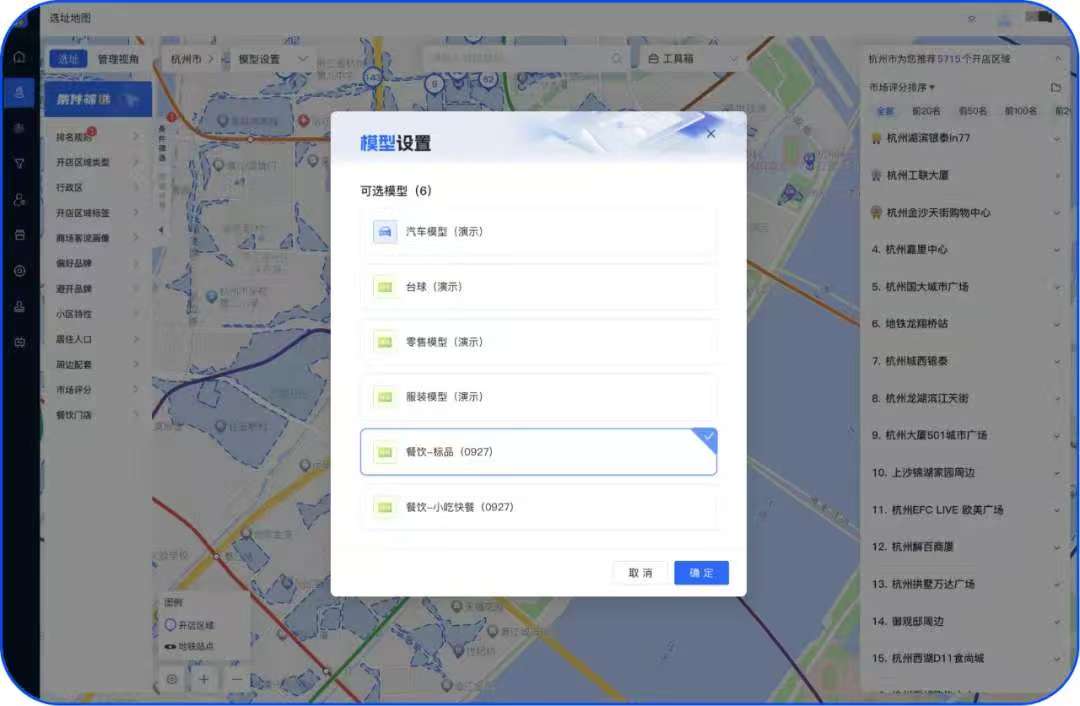Open the 模型设置 dropdown in toolbar
The image size is (1080, 706).
(272, 59)
